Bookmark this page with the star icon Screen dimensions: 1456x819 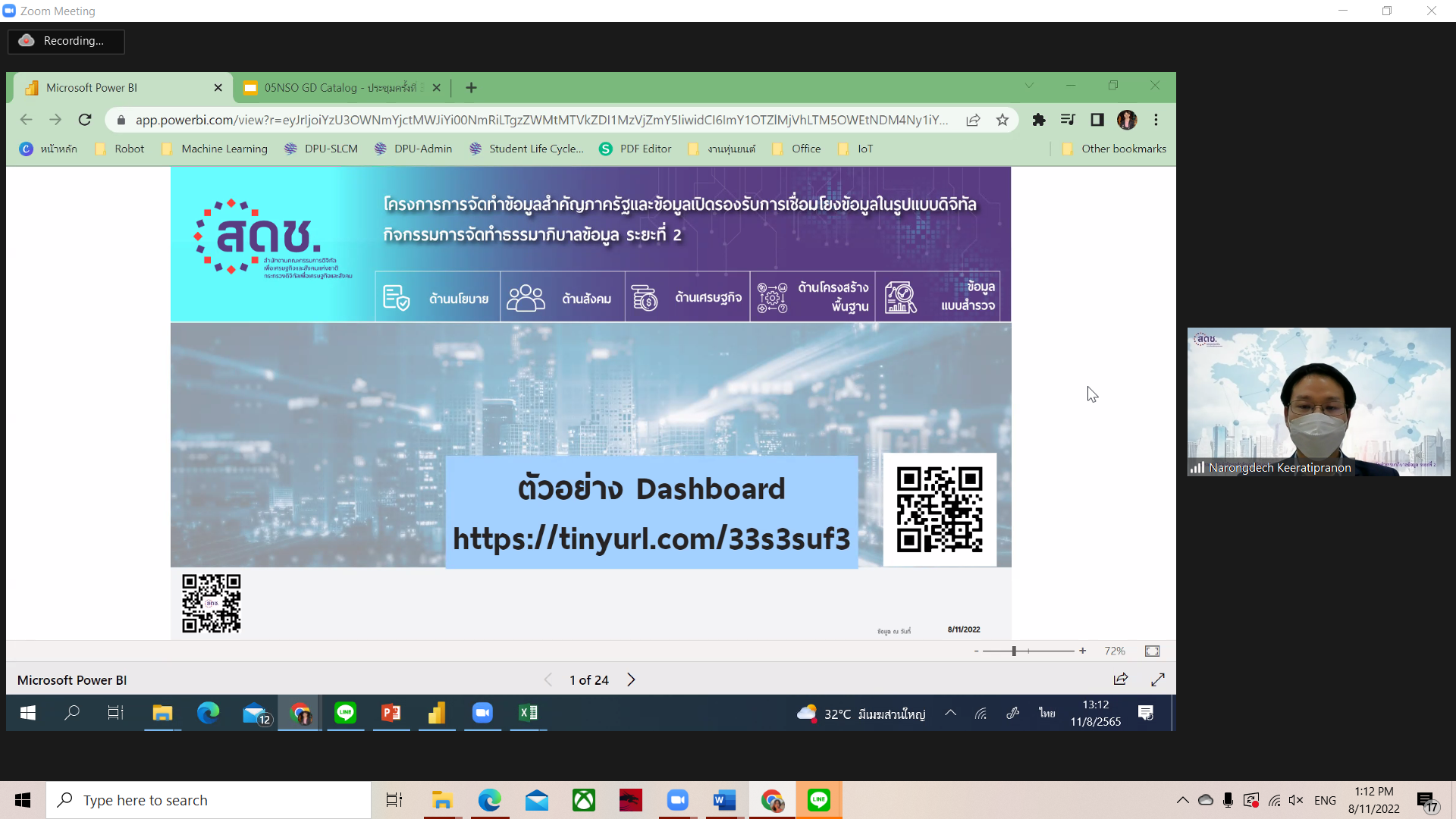tap(1002, 120)
